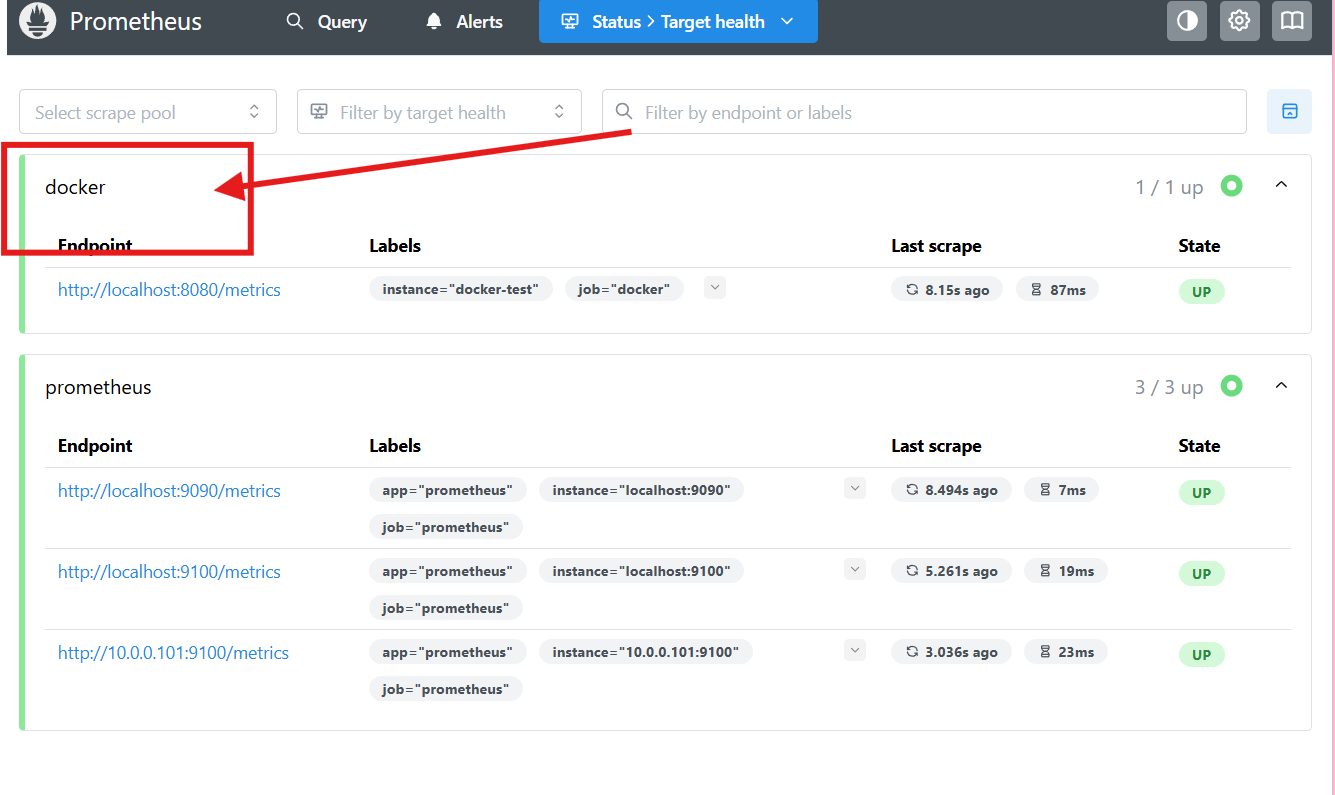The width and height of the screenshot is (1335, 795).
Task: Click the 23ms scrape duration badge
Action: [1066, 652]
